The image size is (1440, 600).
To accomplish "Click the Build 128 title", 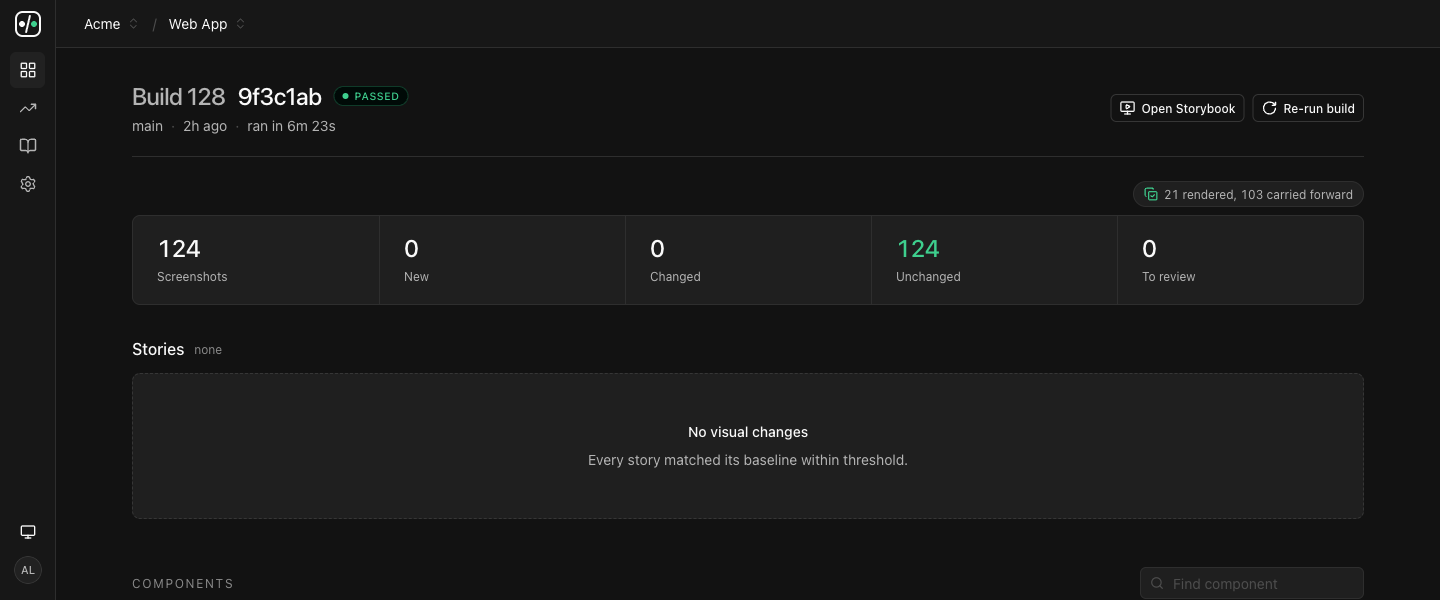I will coord(179,97).
